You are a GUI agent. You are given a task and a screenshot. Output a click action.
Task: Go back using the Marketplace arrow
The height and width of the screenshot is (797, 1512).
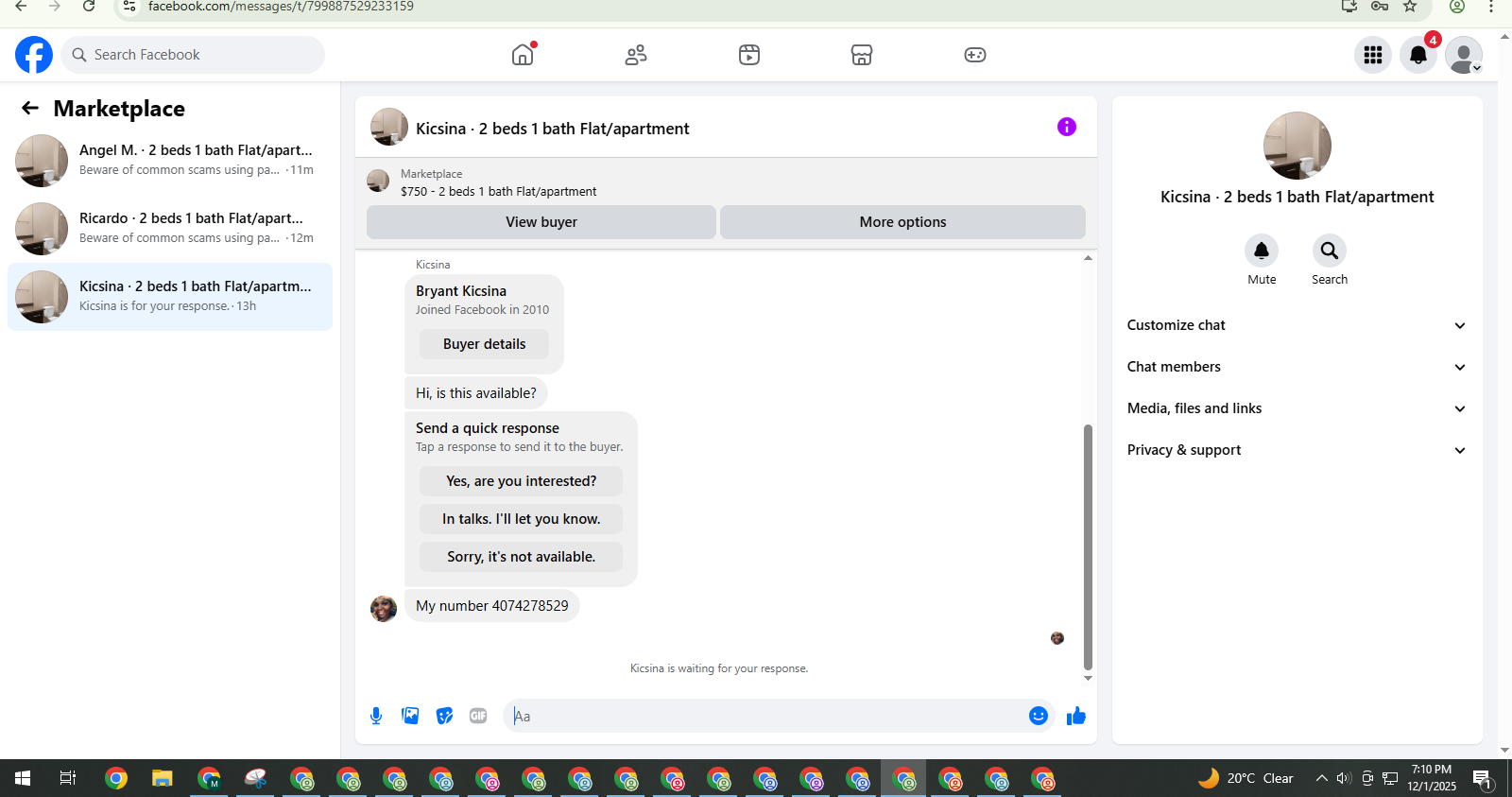[x=30, y=108]
